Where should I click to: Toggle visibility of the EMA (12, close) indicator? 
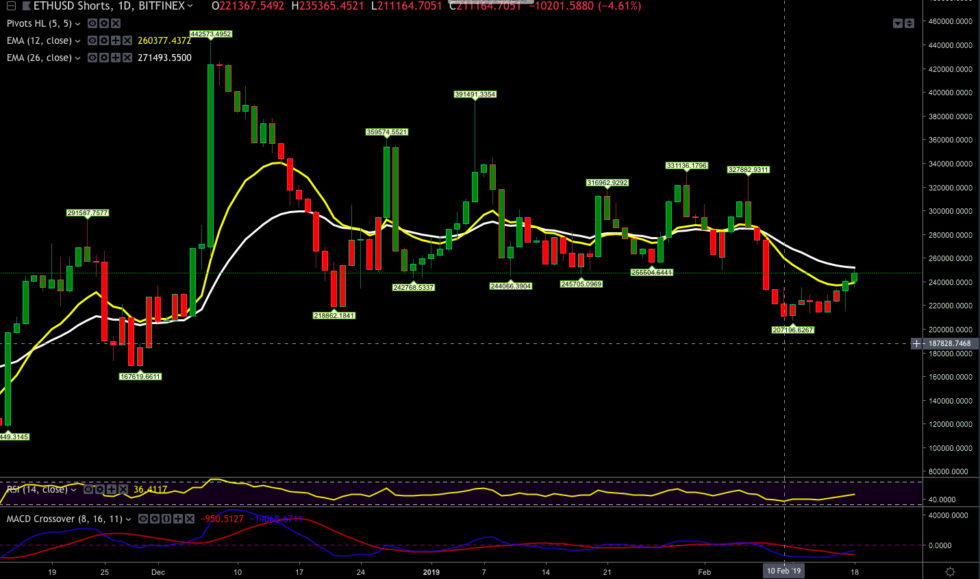point(92,40)
